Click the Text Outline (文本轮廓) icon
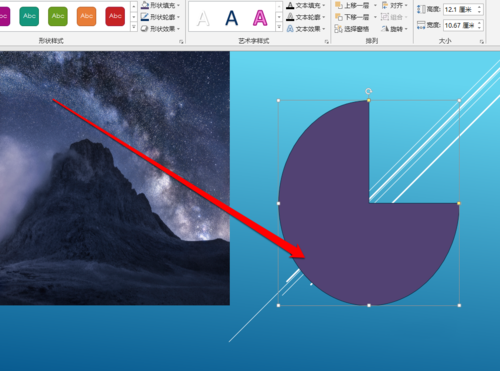The width and height of the screenshot is (500, 371). (290, 17)
